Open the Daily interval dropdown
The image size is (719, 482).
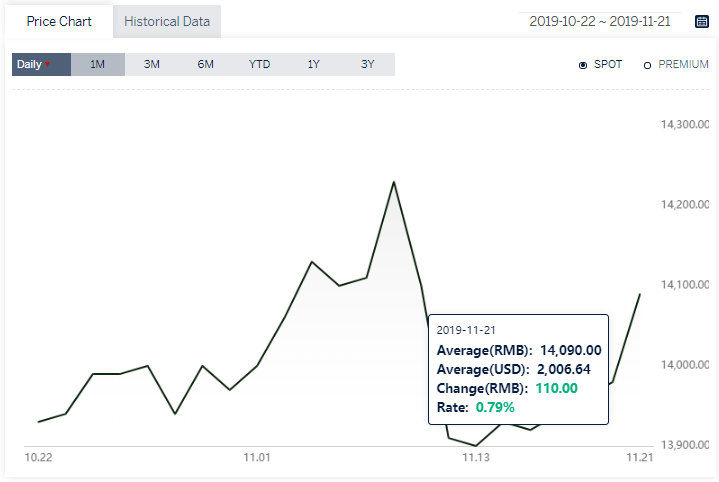point(41,64)
